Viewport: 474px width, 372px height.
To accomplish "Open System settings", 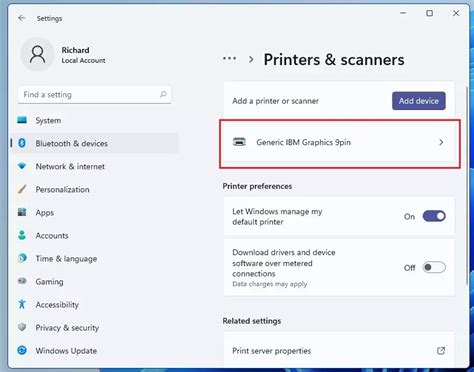I will click(x=95, y=120).
